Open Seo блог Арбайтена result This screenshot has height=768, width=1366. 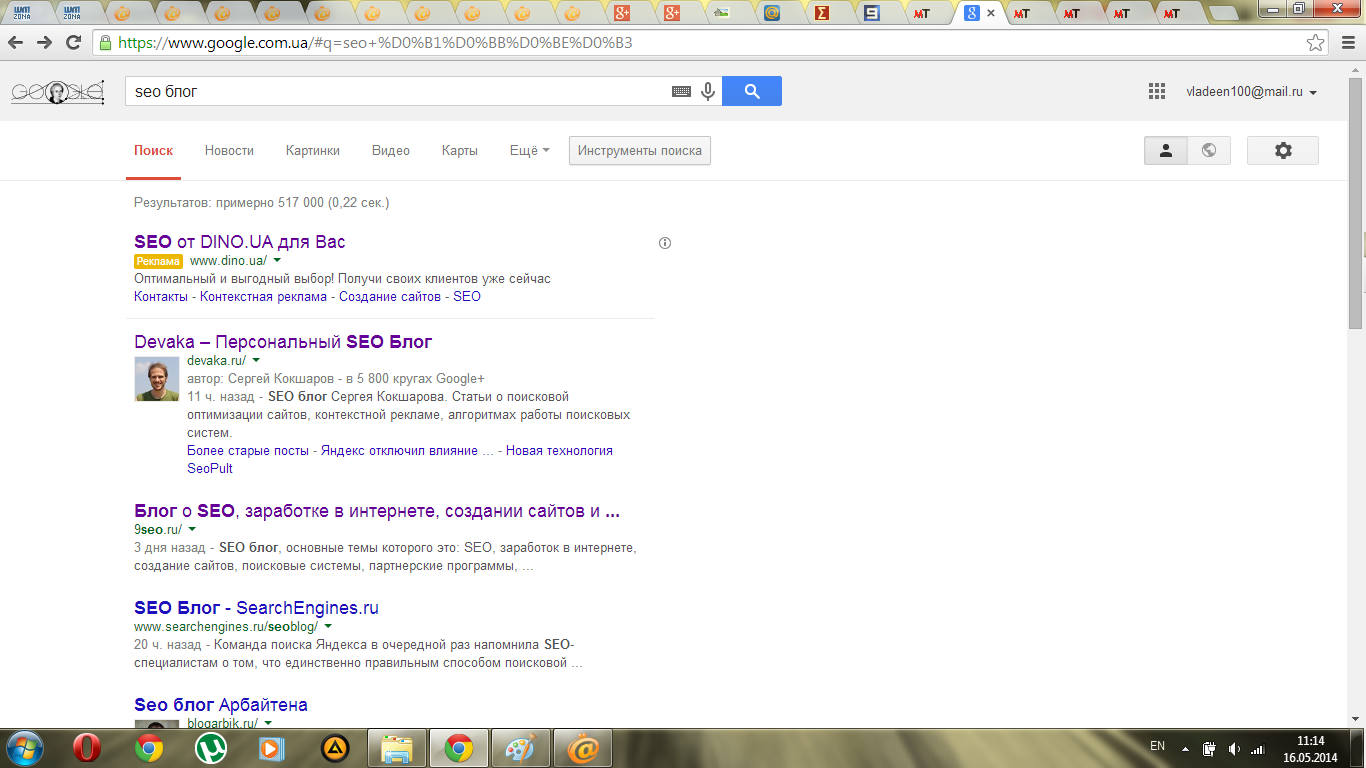(221, 705)
